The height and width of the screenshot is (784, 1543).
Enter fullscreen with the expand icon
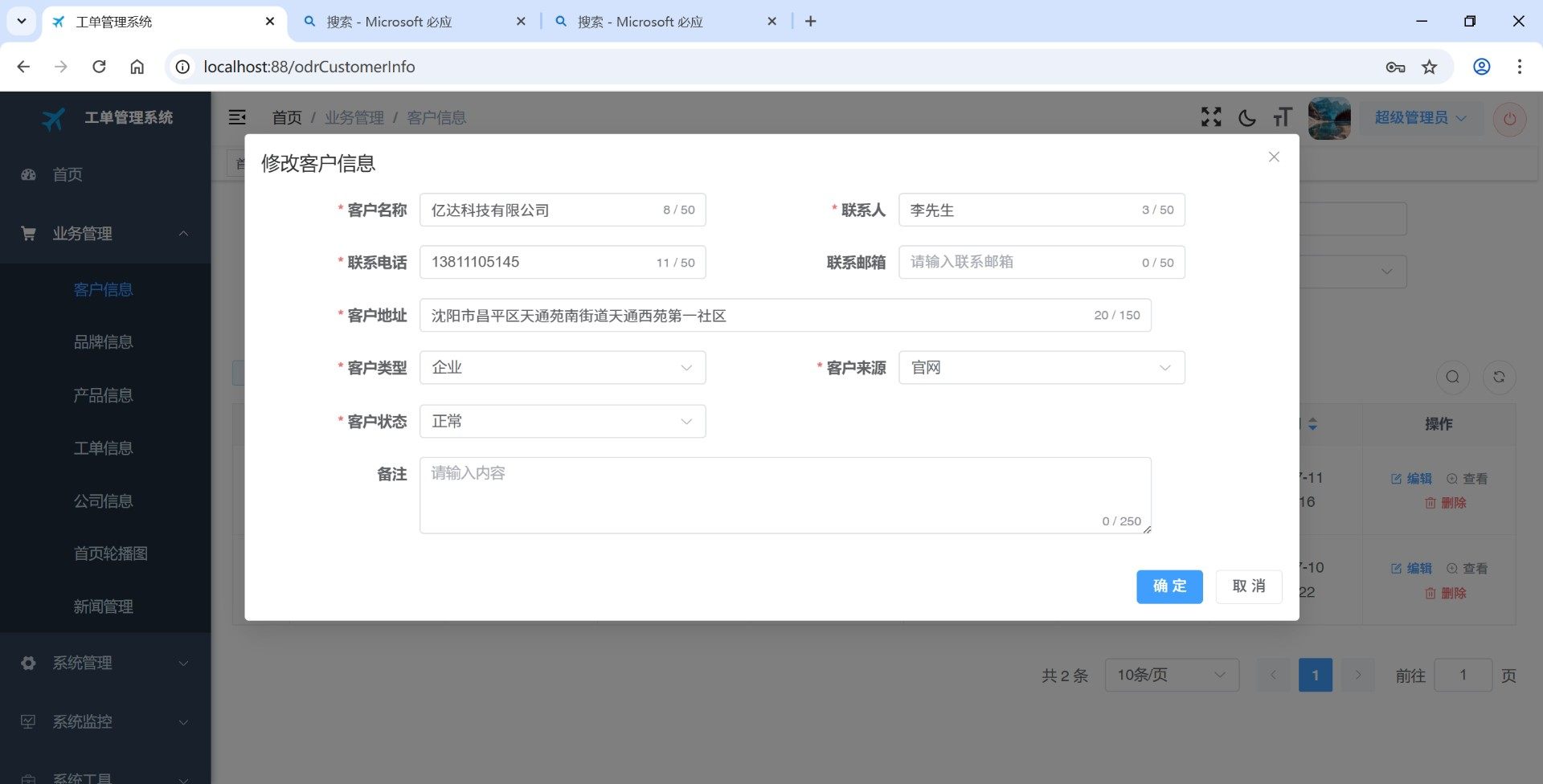(x=1211, y=117)
